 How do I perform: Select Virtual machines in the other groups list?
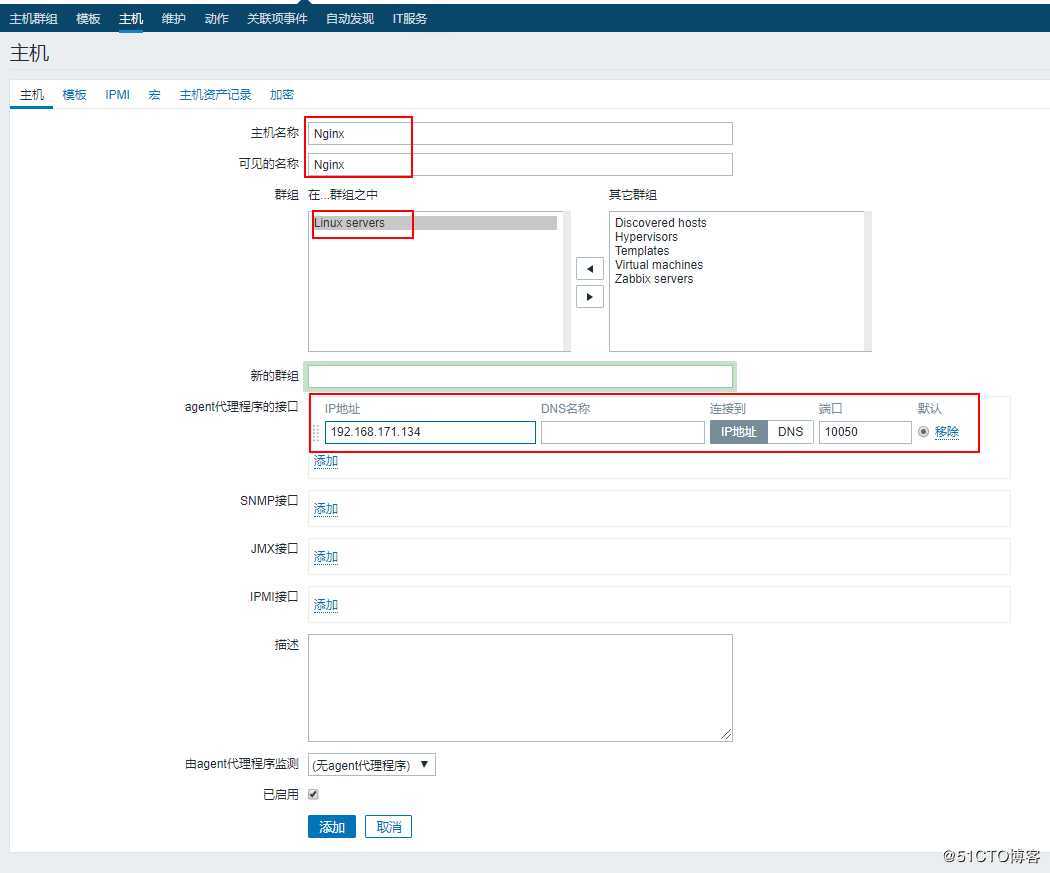pos(659,265)
